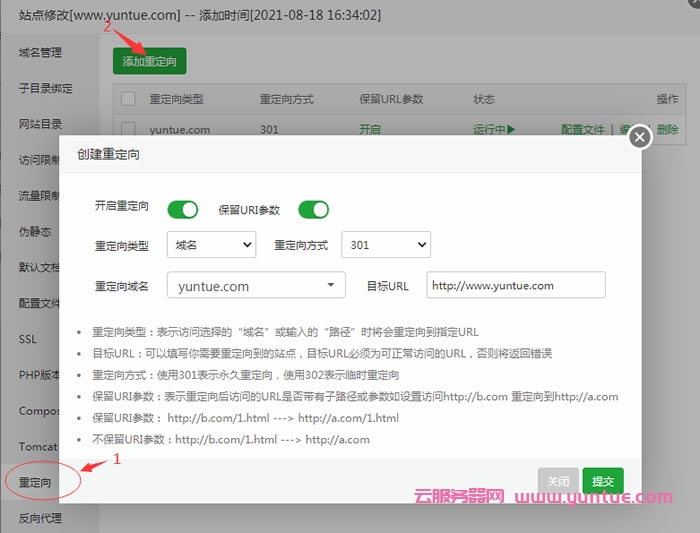Open the 域名管理 sidebar tab
The height and width of the screenshot is (533, 700).
click(40, 52)
